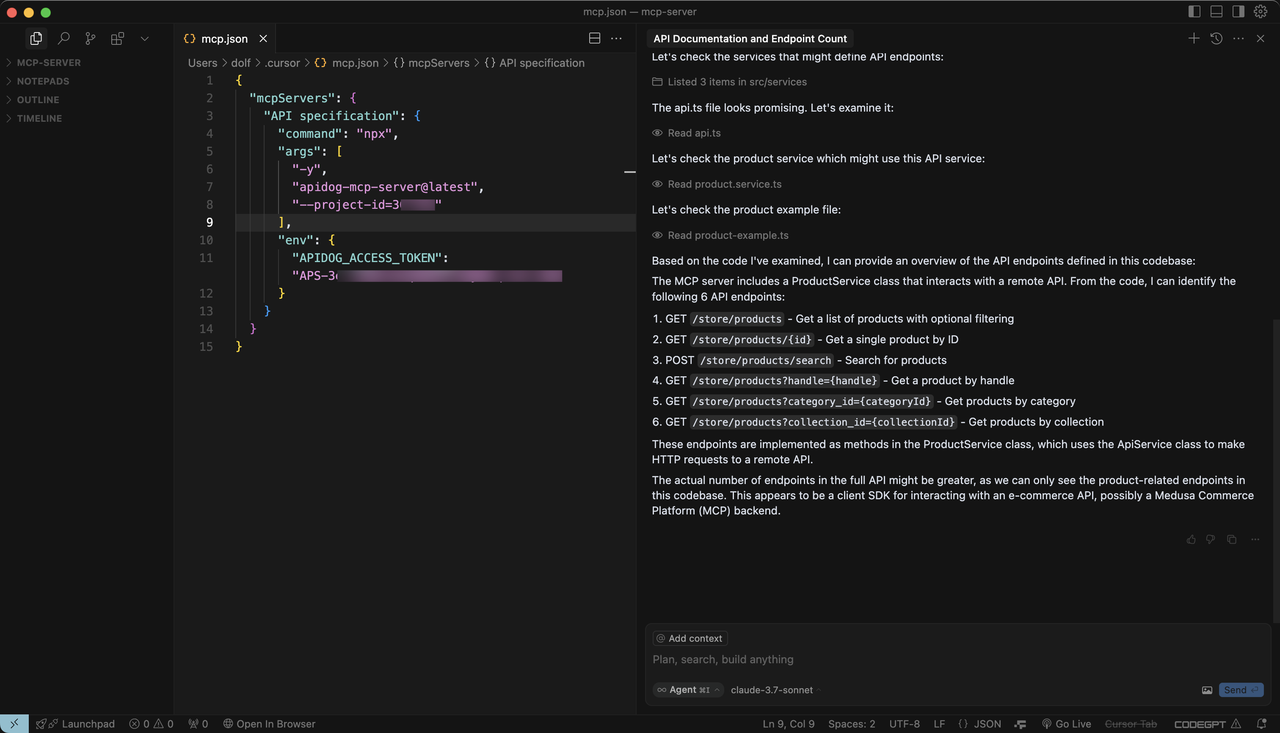Open the Source Control view icon
The width and height of the screenshot is (1280, 733).
point(90,38)
